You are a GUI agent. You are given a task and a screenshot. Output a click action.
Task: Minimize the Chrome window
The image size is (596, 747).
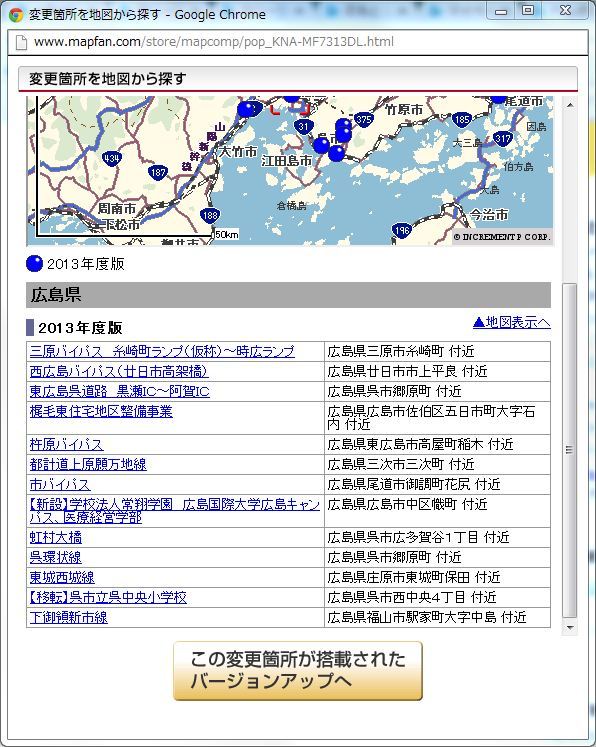[x=501, y=10]
